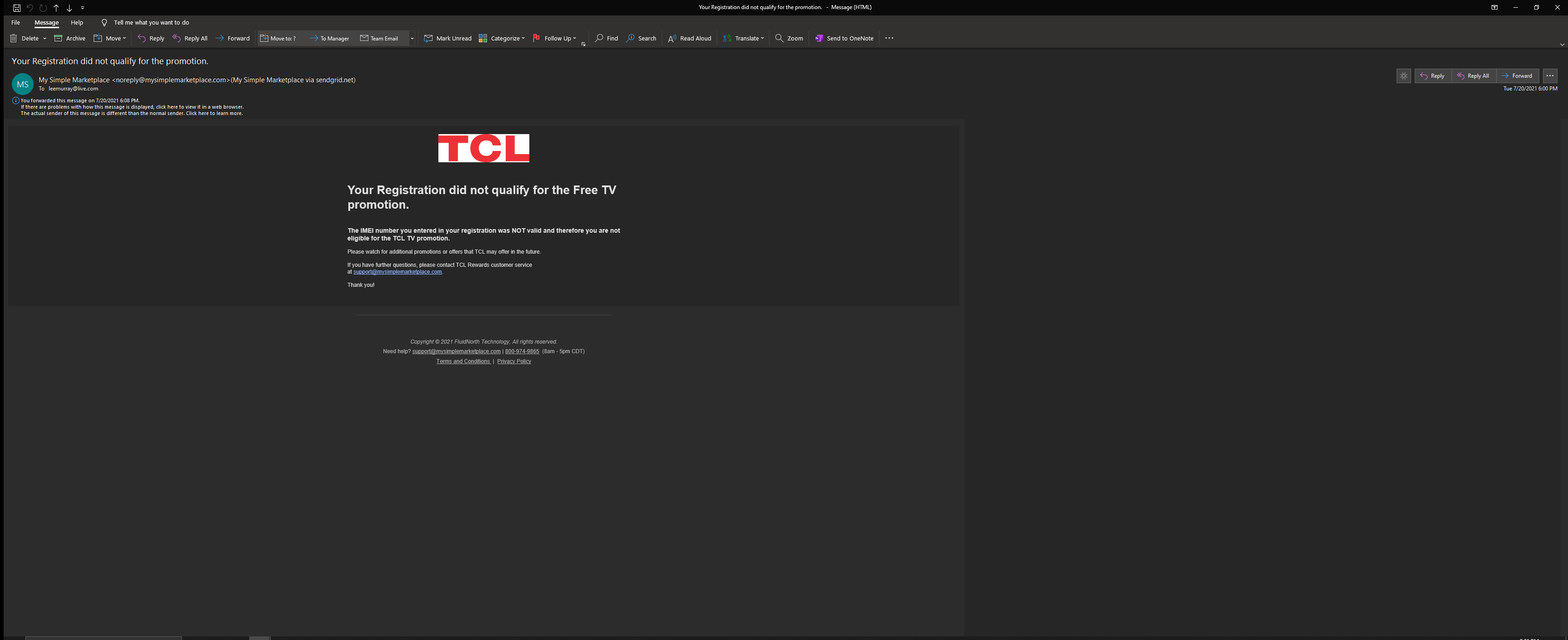Viewport: 1568px width, 640px height.
Task: Open Terms and Conditions link
Action: [x=463, y=361]
